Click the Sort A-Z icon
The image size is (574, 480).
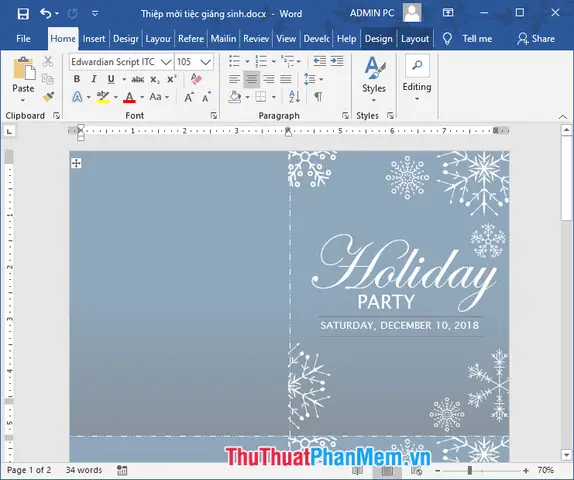295,97
